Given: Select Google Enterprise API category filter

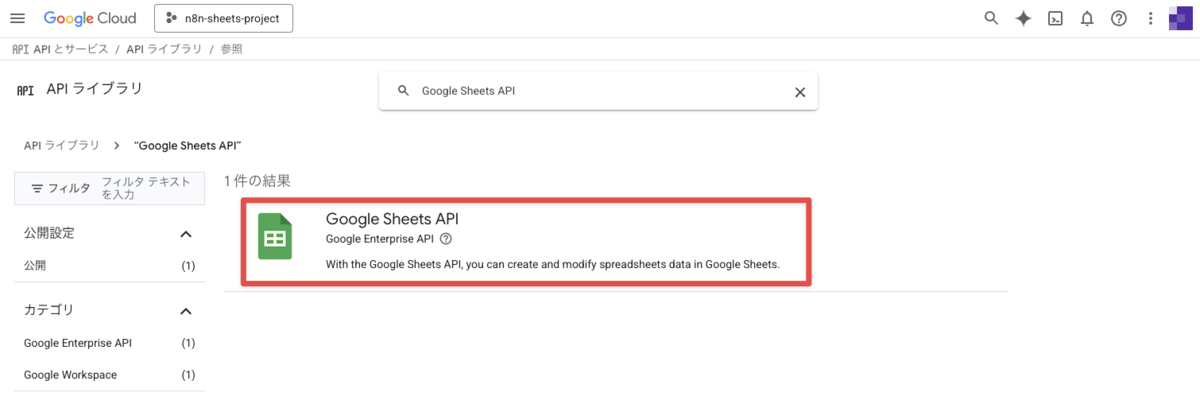Looking at the screenshot, I should pos(109,343).
